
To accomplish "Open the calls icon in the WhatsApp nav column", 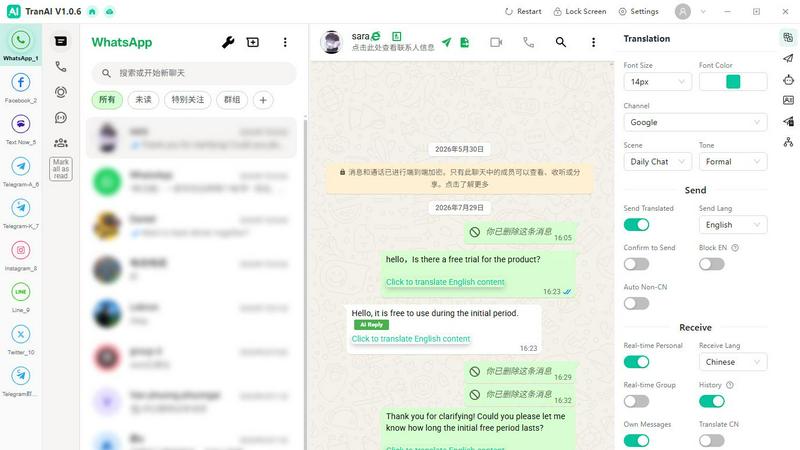I will 61,66.
